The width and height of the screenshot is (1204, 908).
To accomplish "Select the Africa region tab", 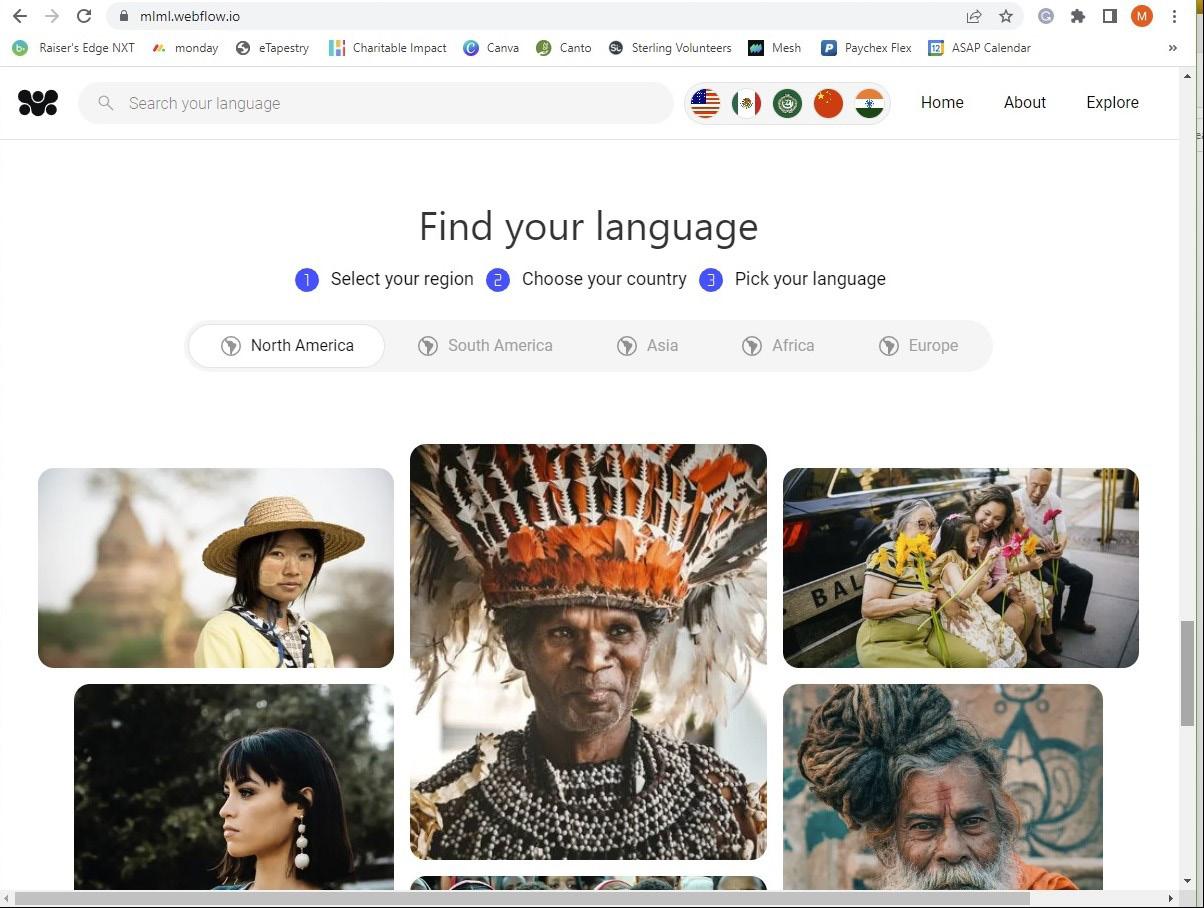I will 778,346.
